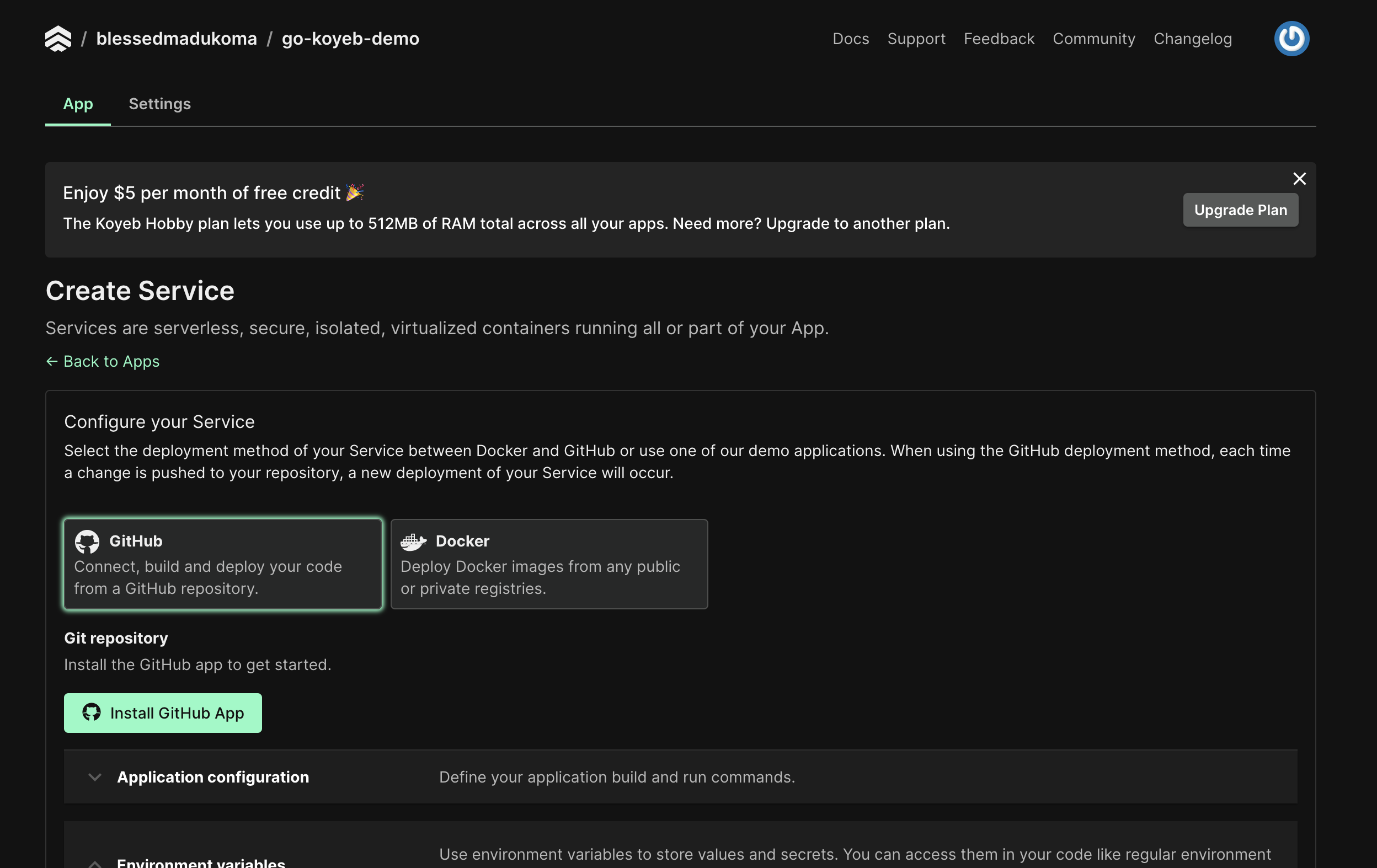Click 'Enjoy $5 per month' banner title
The width and height of the screenshot is (1377, 868).
[213, 193]
